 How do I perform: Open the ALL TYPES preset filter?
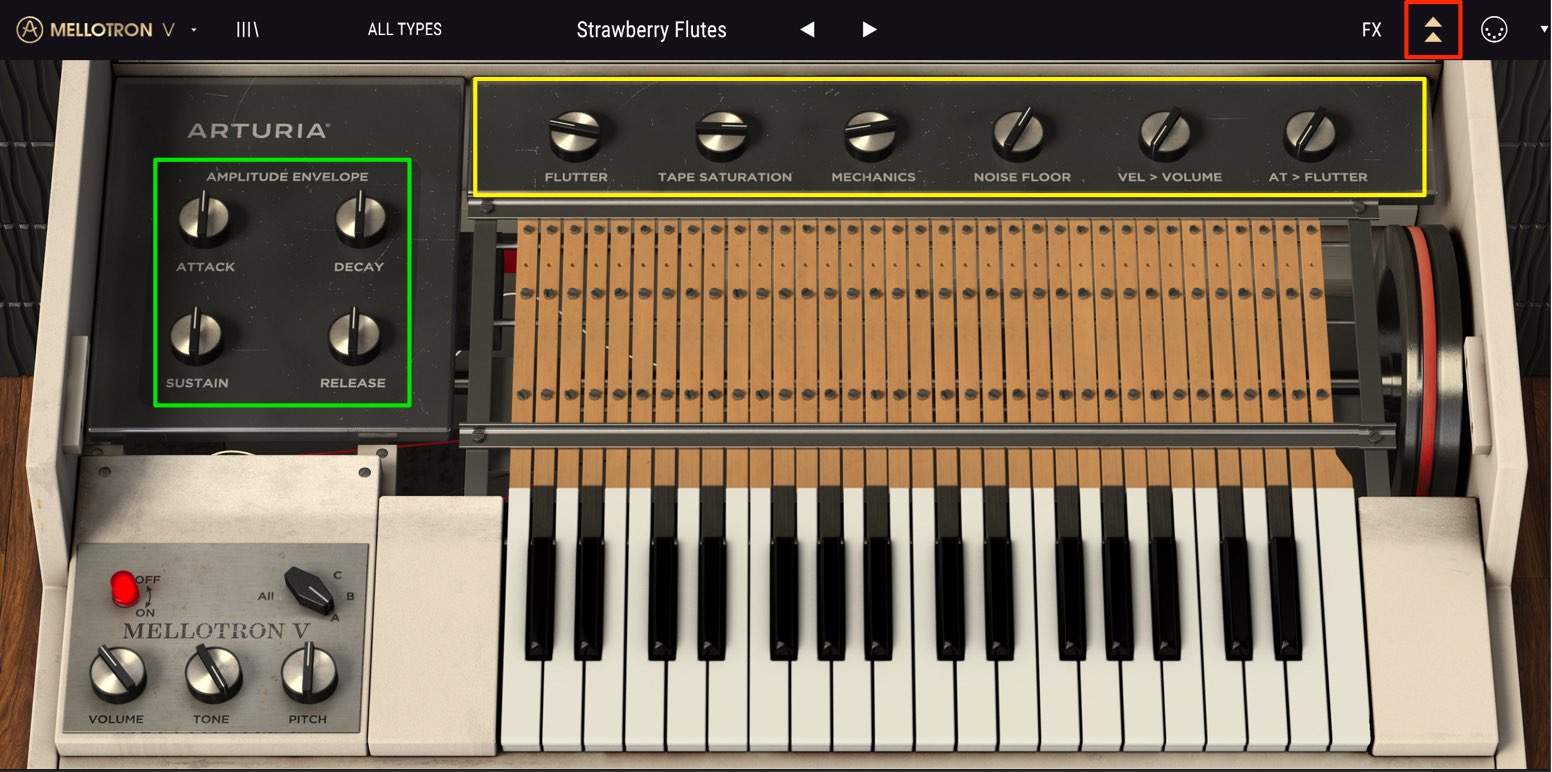coord(404,30)
